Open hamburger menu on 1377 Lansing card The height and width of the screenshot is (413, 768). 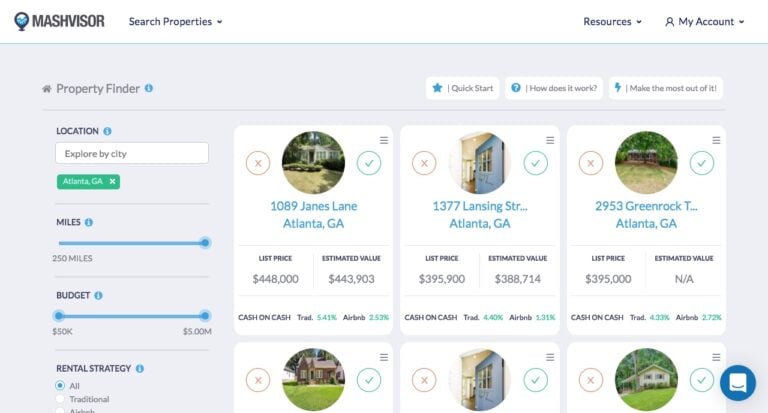click(550, 140)
